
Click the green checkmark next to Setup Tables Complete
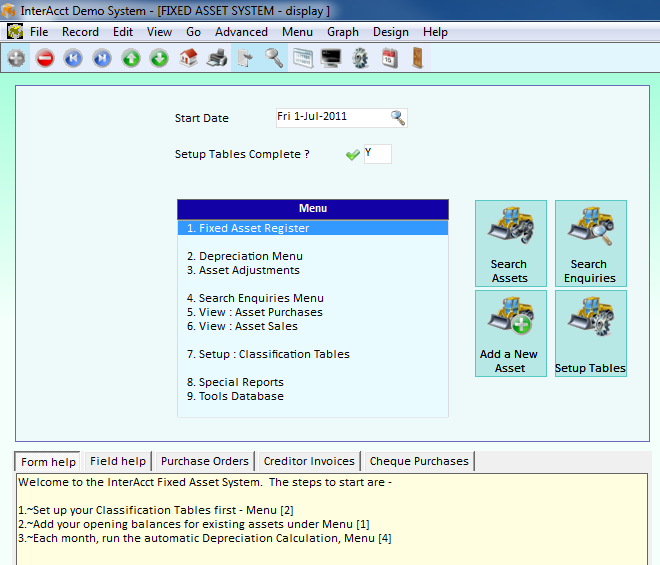(x=352, y=155)
